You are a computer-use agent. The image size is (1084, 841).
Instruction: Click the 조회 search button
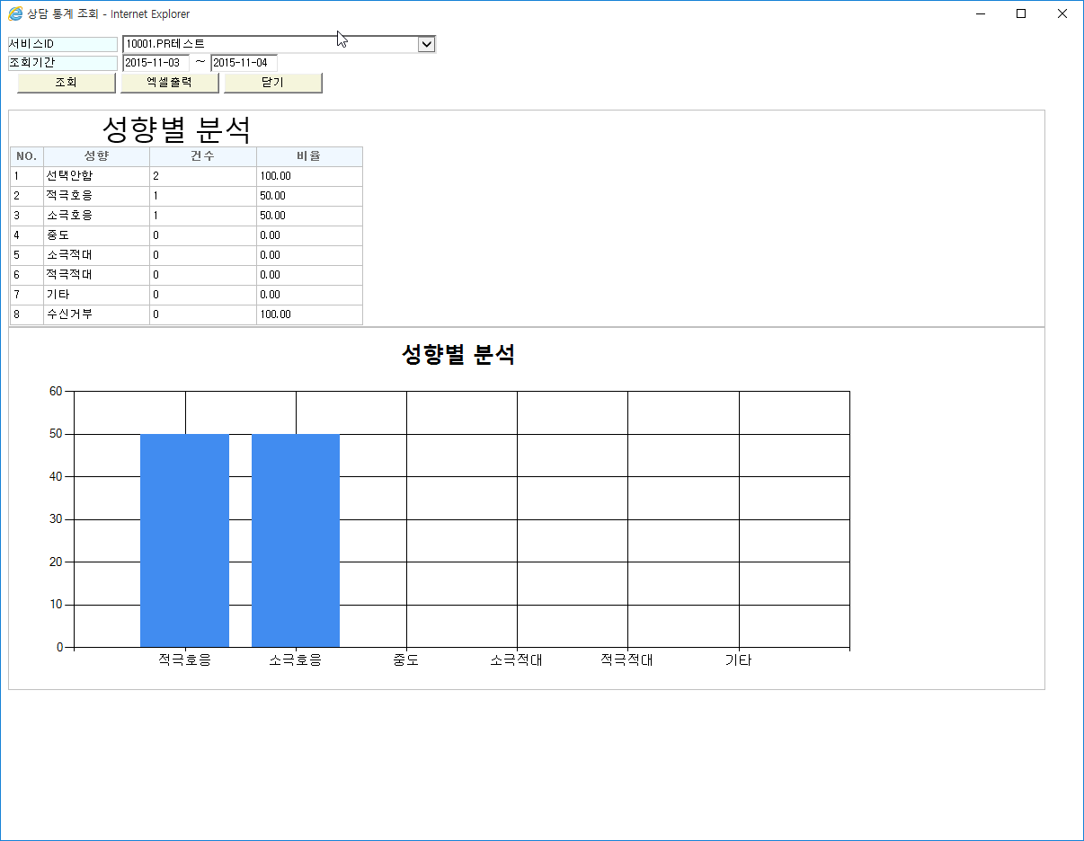[x=66, y=82]
